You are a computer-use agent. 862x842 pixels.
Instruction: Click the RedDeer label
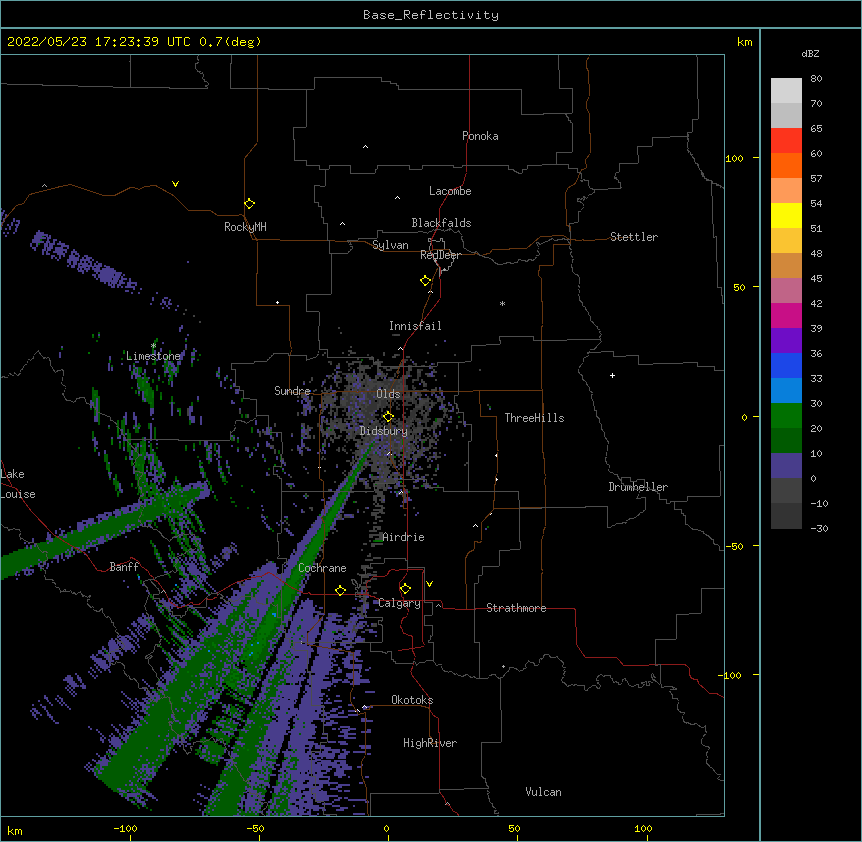click(x=440, y=255)
